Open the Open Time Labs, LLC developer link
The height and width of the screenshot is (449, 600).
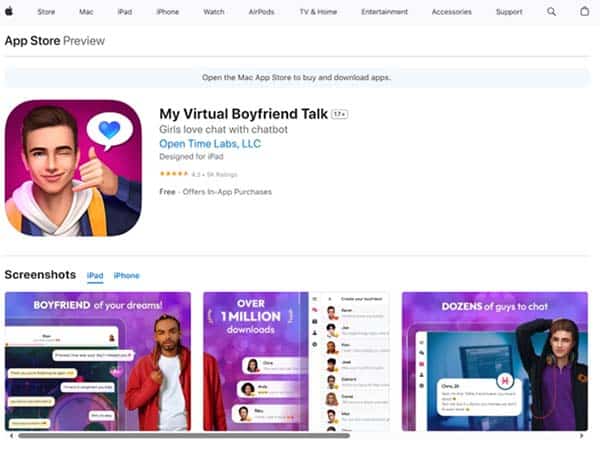[x=210, y=144]
